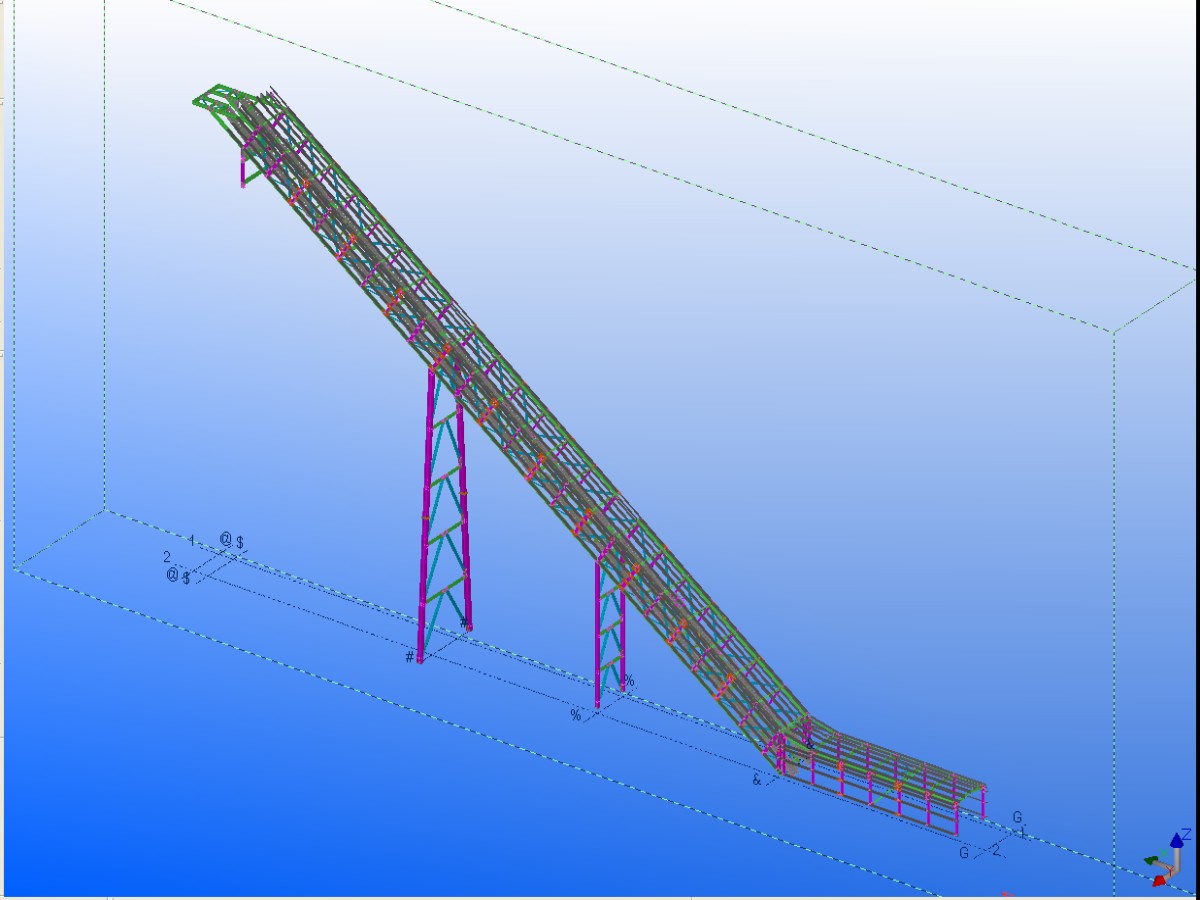
Task: Select the rear "%" grid label behind short tower
Action: coord(629,681)
